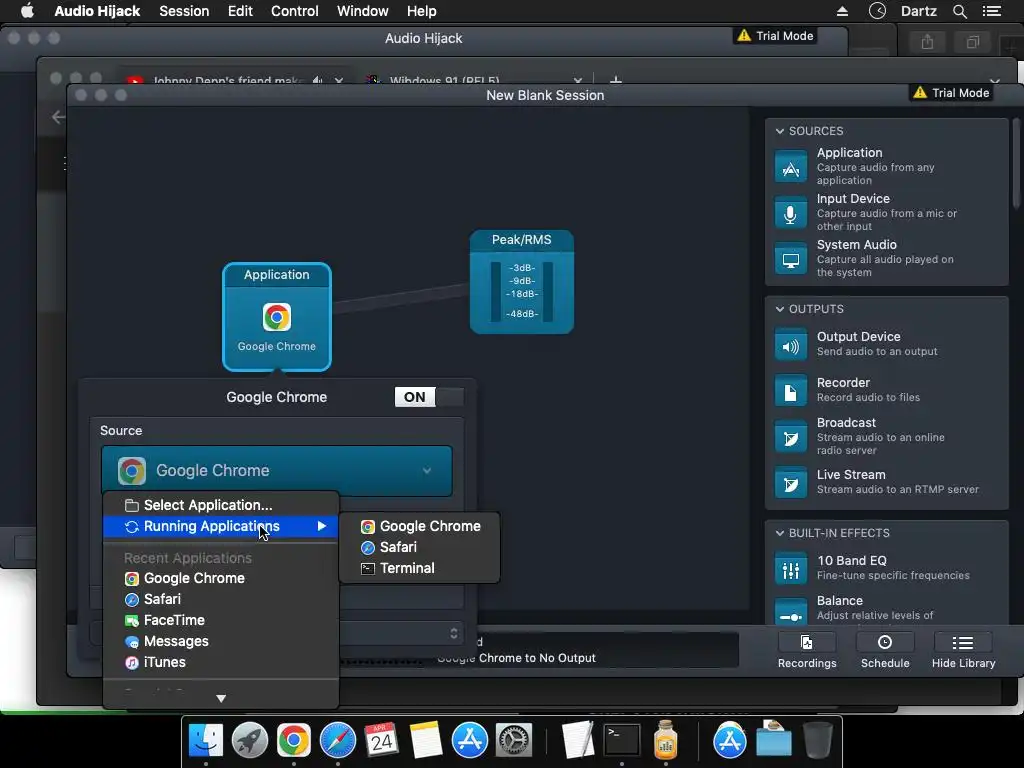Open the Window menu
Viewport: 1024px width, 768px height.
pos(362,11)
